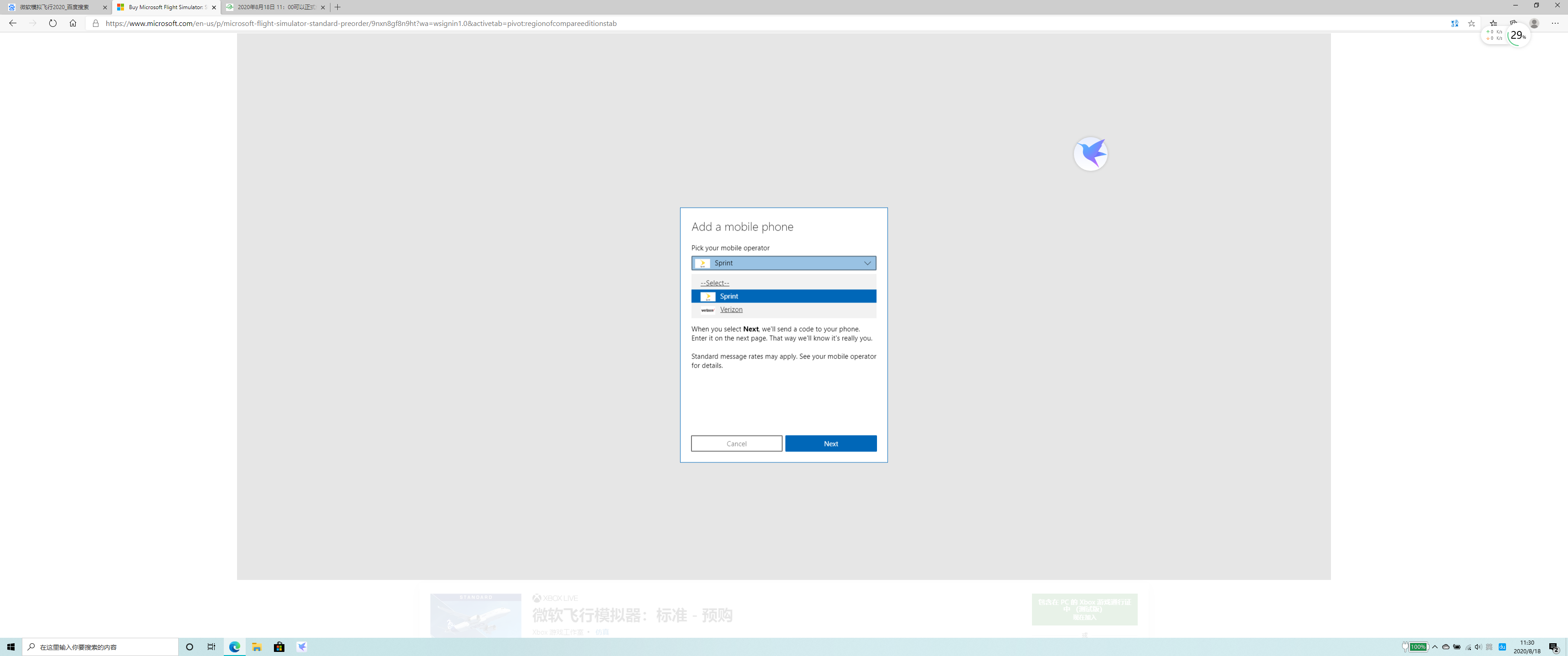Click the Forward navigation arrow

coord(33,23)
